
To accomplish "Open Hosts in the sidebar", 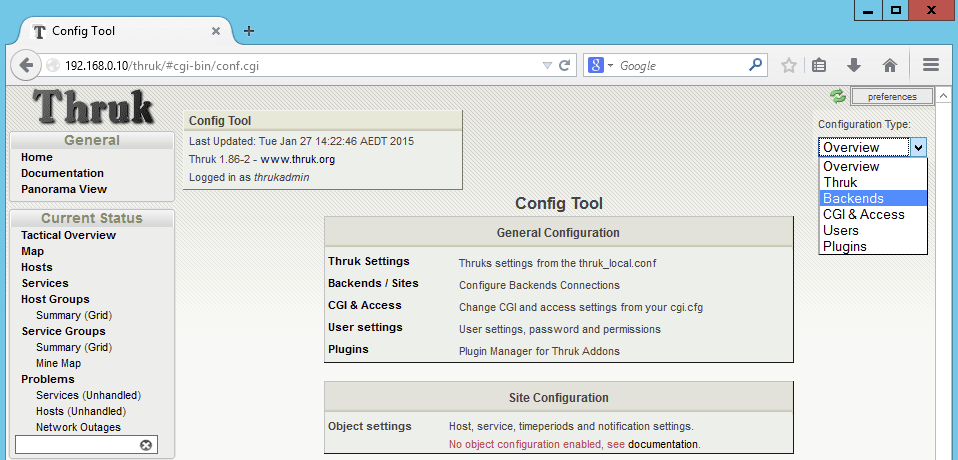I will click(x=37, y=267).
